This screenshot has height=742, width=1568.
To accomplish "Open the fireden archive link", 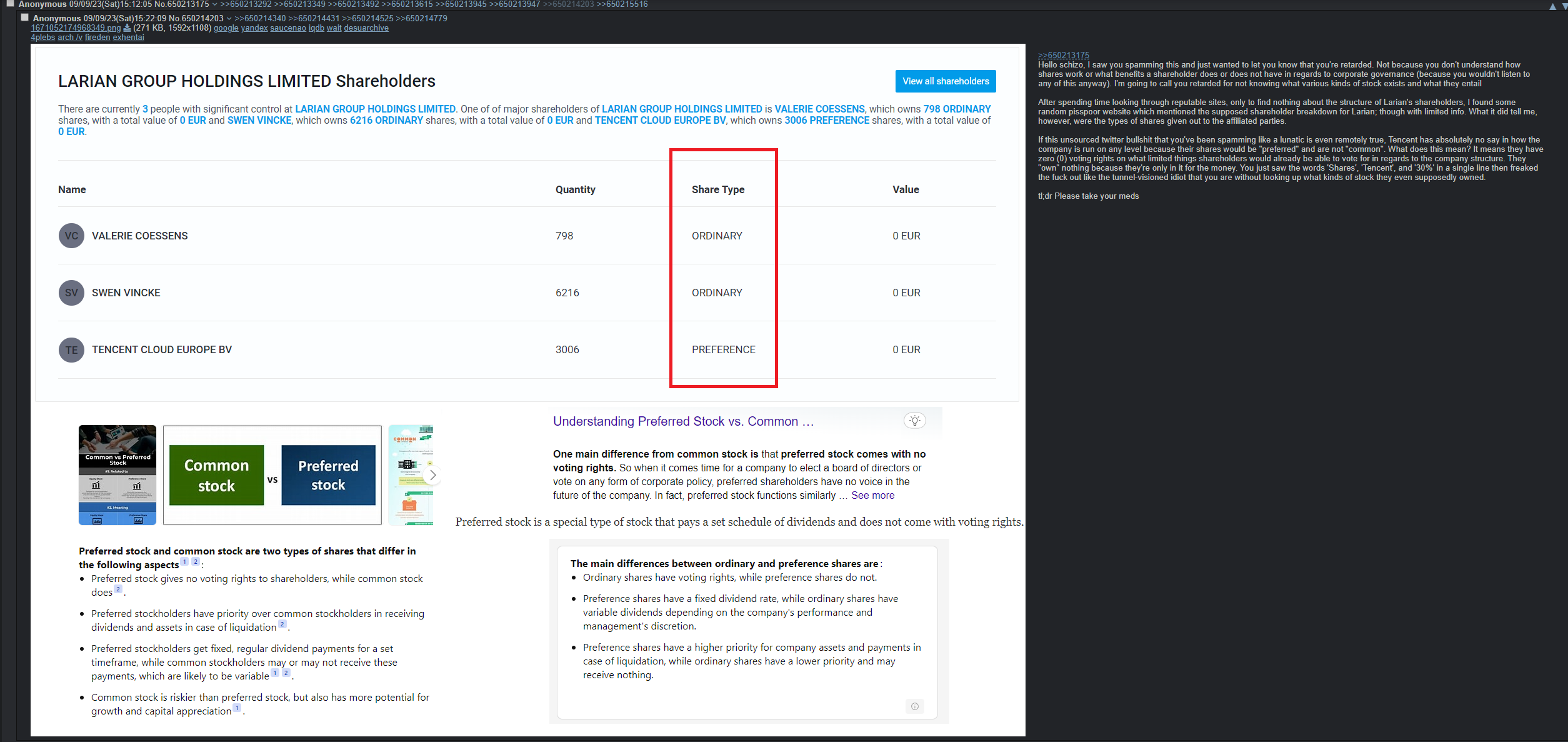I will pos(97,37).
